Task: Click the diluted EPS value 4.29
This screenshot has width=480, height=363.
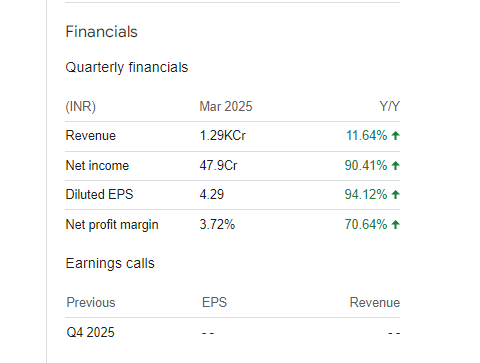Action: pos(212,195)
